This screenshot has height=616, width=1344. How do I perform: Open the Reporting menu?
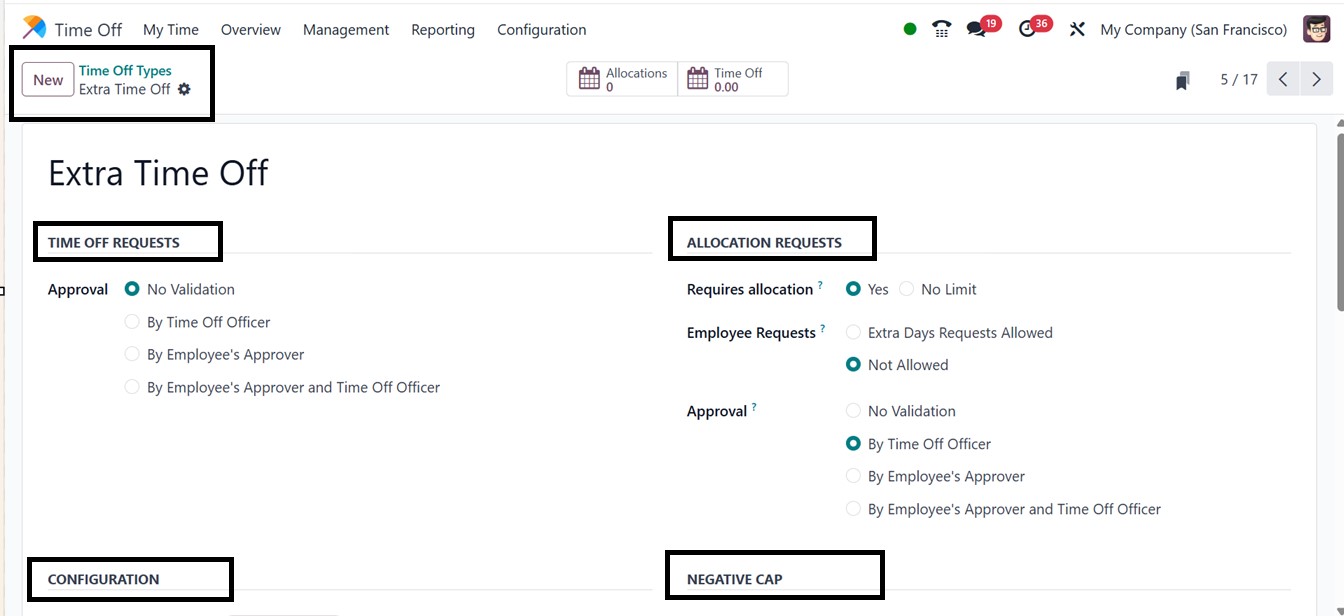click(x=443, y=30)
